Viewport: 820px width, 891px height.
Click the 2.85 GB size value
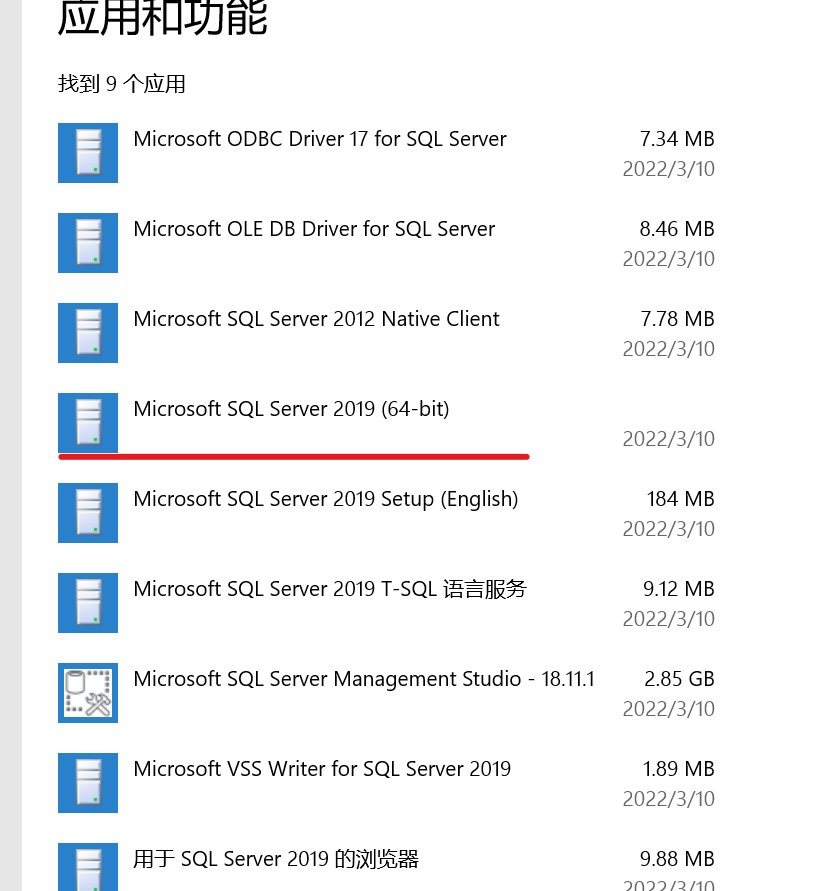(x=679, y=679)
